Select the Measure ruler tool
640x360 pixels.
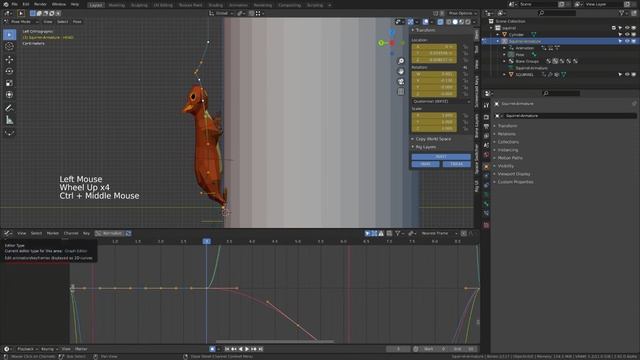9,120
